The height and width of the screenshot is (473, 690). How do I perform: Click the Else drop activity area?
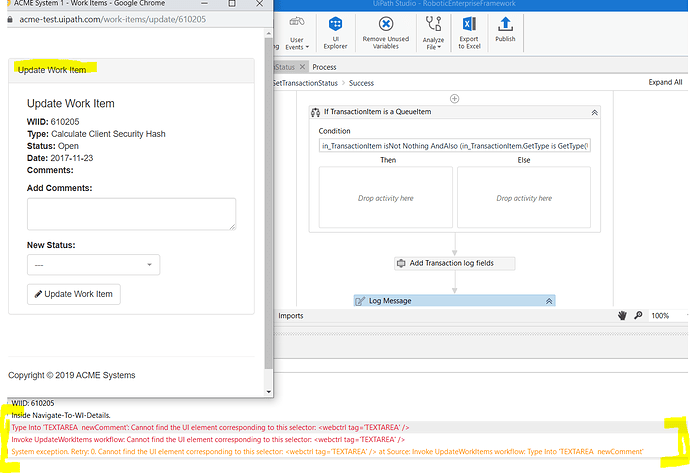pyautogui.click(x=524, y=197)
